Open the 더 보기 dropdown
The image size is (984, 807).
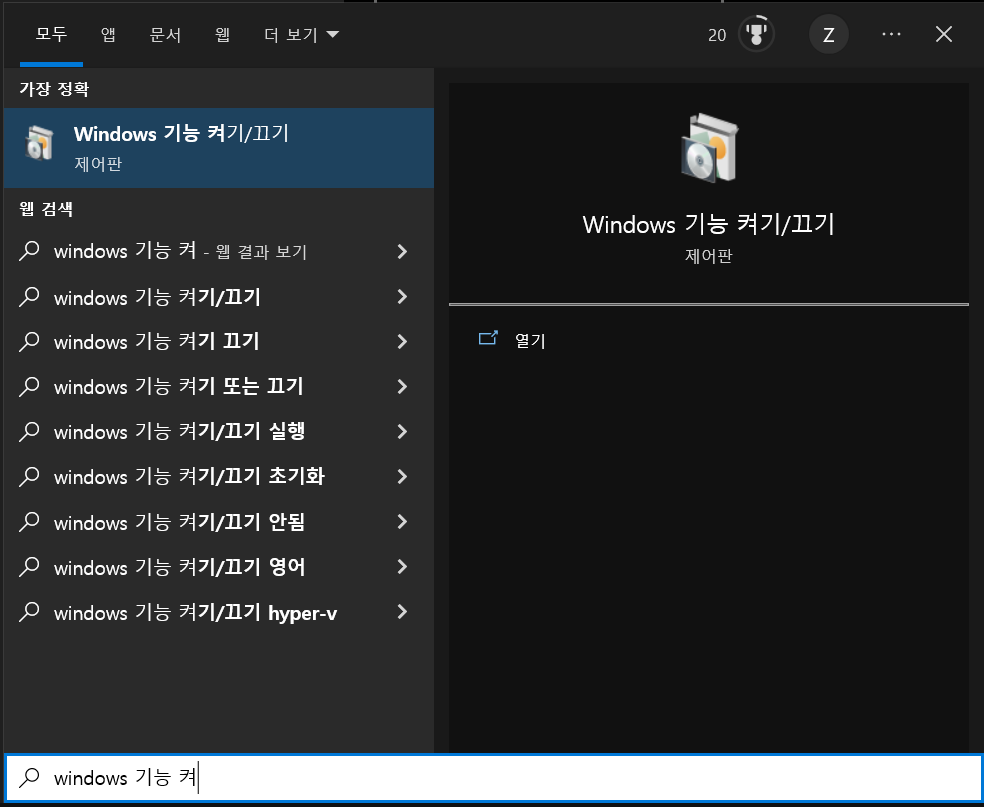point(301,34)
